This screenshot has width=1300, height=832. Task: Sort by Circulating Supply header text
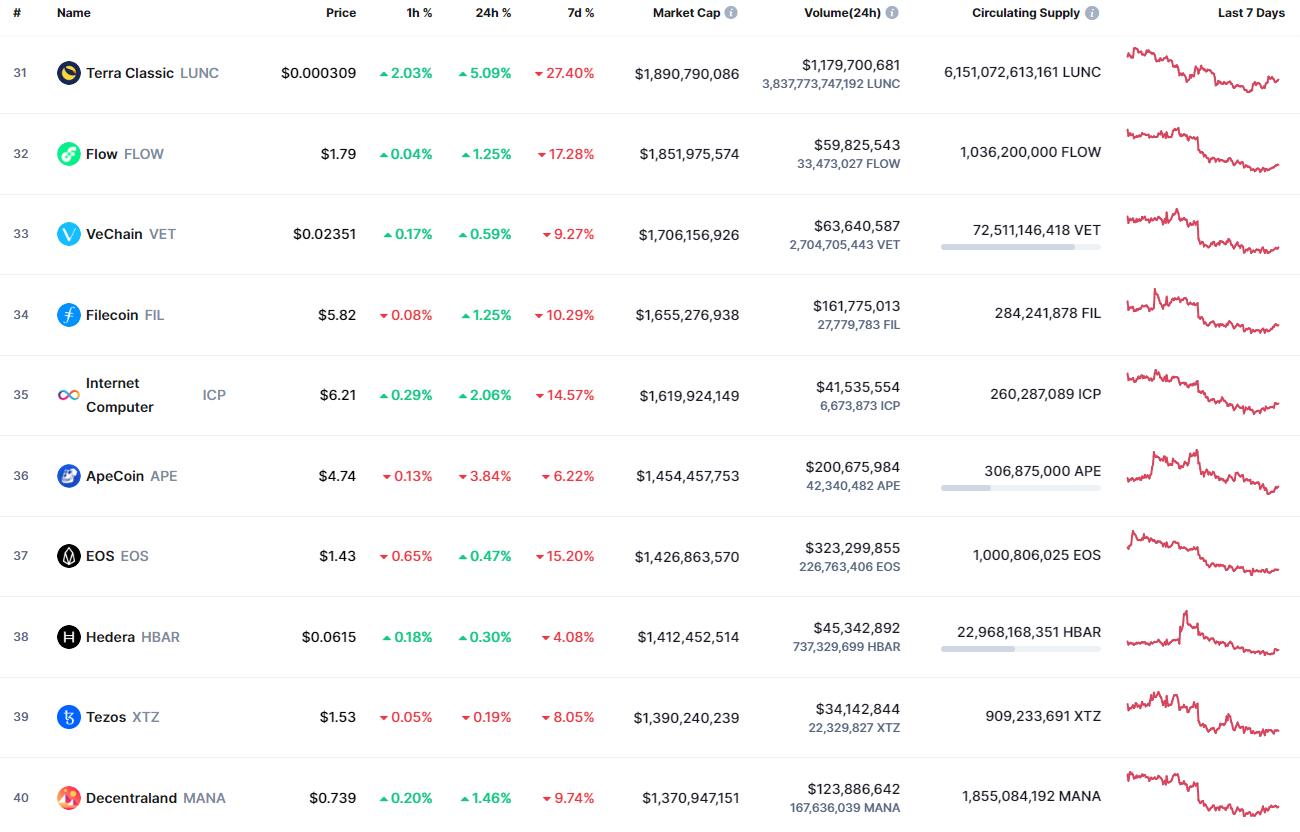1026,13
